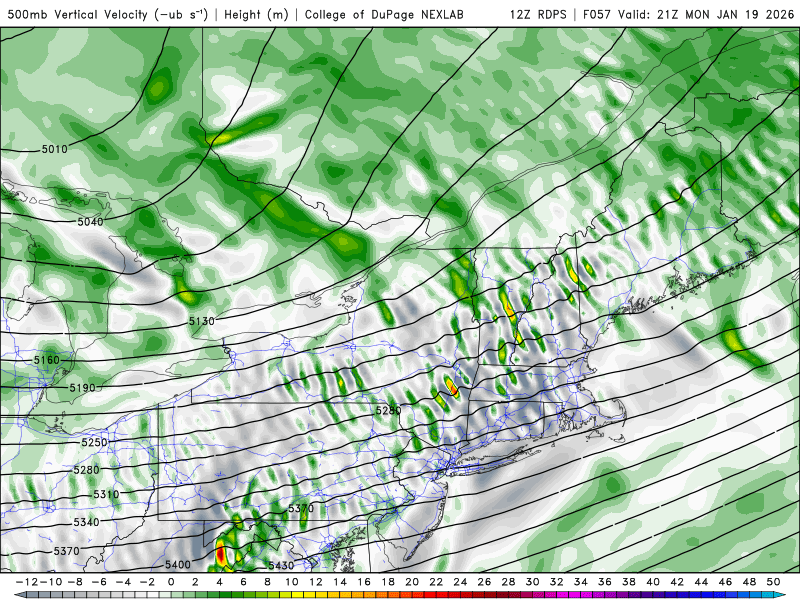Click the '0' value on the color scale
The image size is (800, 600).
171,582
